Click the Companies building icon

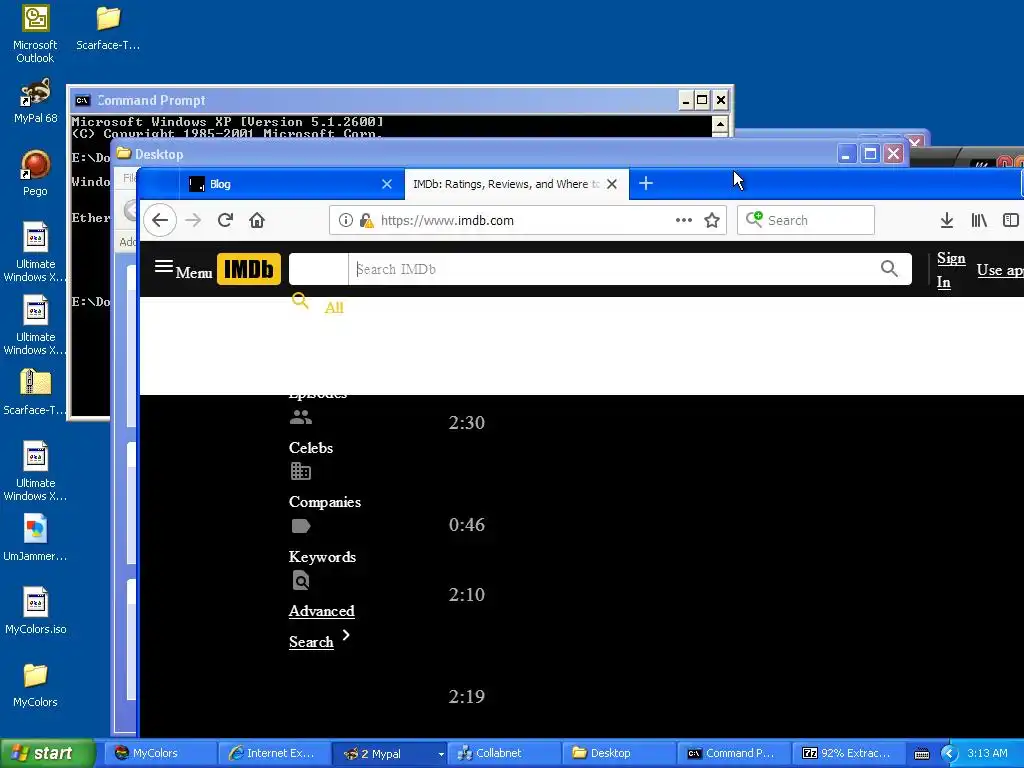click(x=300, y=471)
